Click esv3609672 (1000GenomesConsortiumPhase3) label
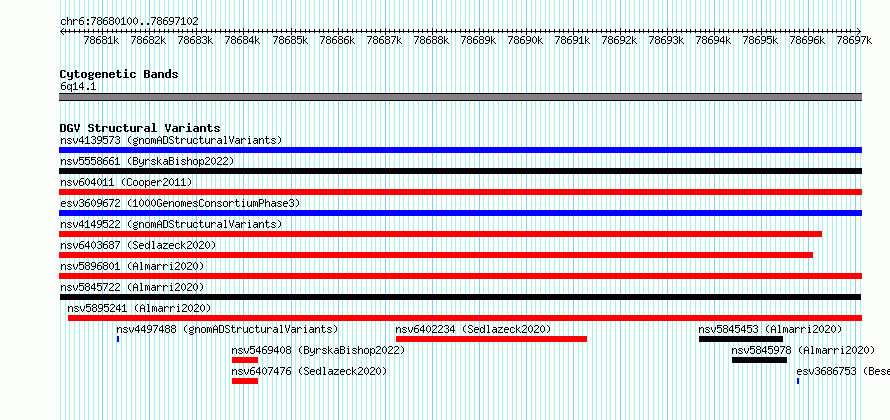This screenshot has height=420, width=890. tap(180, 203)
